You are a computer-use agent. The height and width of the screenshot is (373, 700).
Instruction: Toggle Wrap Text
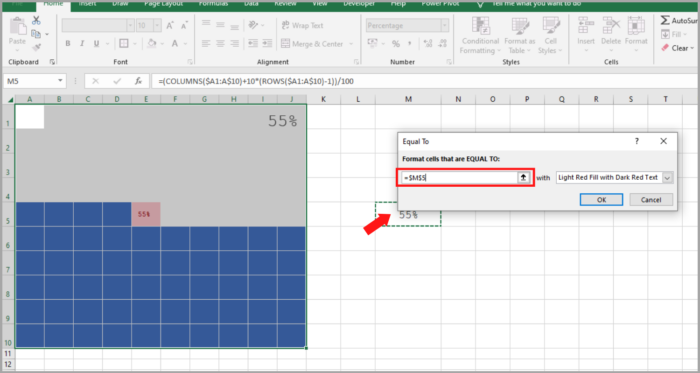302,25
